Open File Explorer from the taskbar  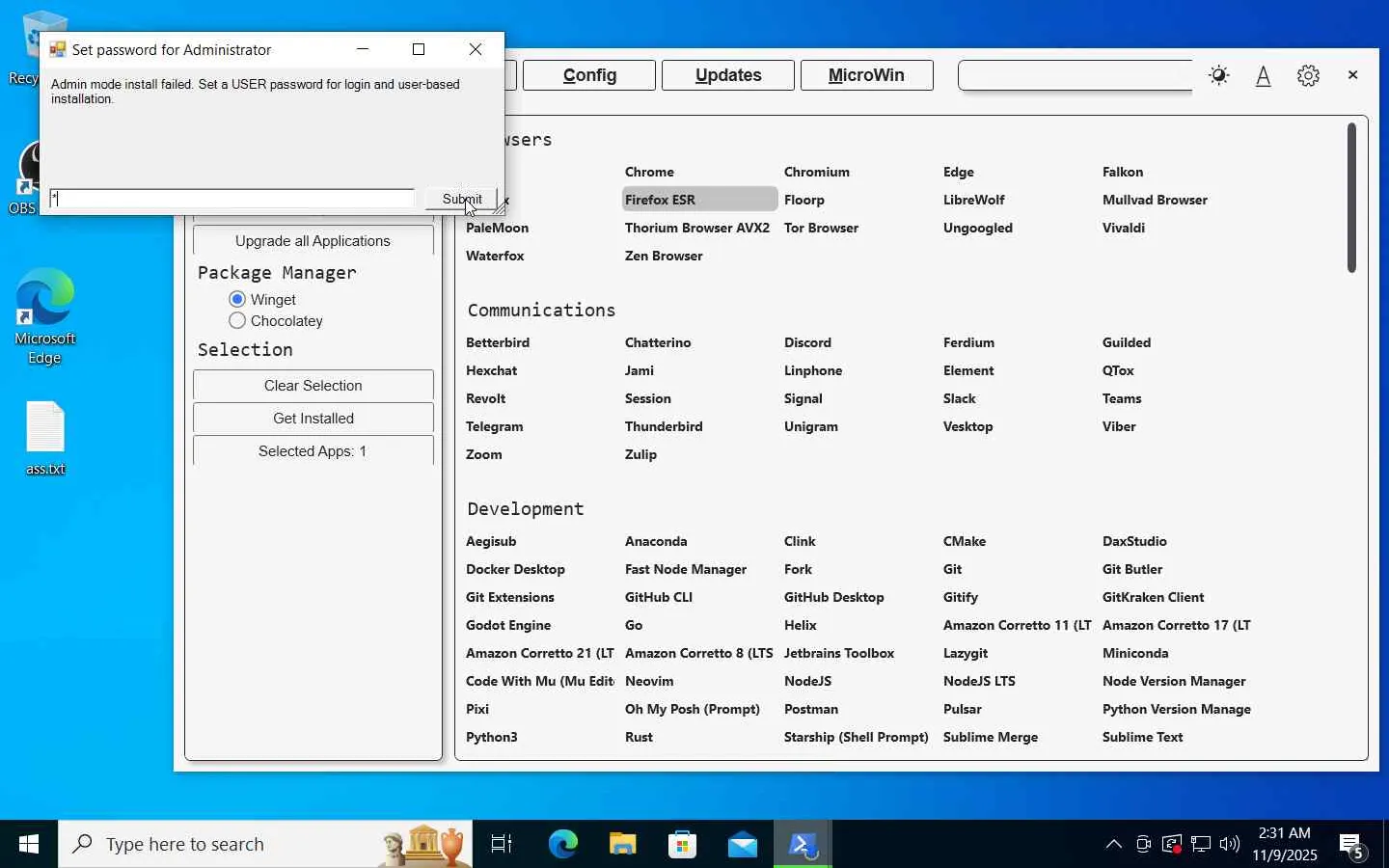point(623,844)
